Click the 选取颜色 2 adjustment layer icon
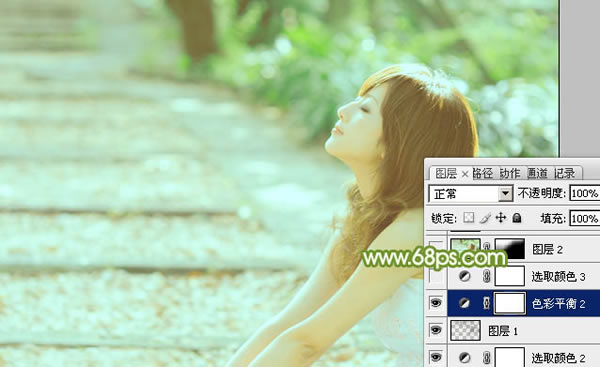The height and width of the screenshot is (367, 600). coord(465,358)
